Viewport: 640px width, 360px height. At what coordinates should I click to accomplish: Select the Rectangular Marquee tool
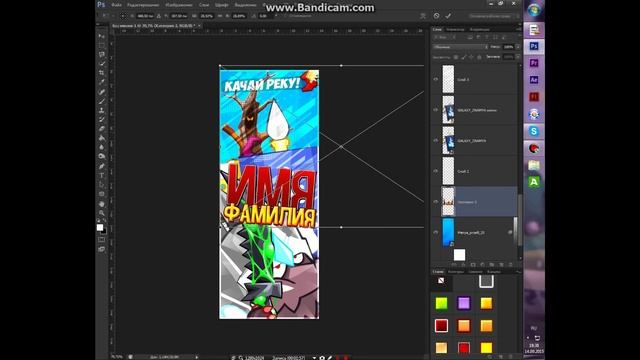(x=102, y=45)
